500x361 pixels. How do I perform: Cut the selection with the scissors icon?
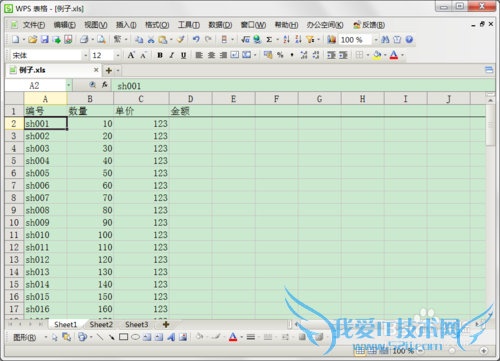tap(151, 39)
